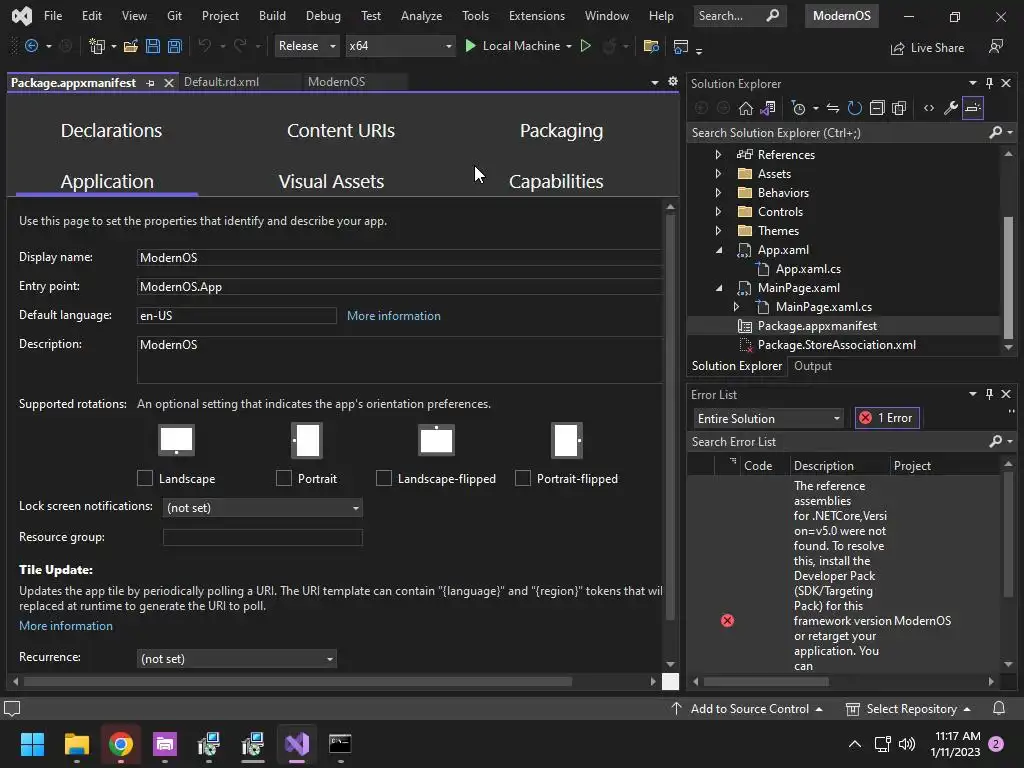Open Lock screen notifications dropdown
Image resolution: width=1024 pixels, height=768 pixels.
(x=263, y=507)
